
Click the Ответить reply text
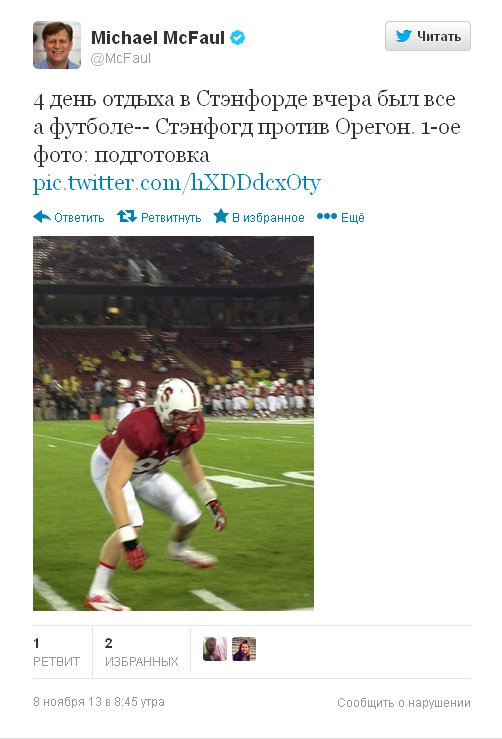click(x=79, y=218)
